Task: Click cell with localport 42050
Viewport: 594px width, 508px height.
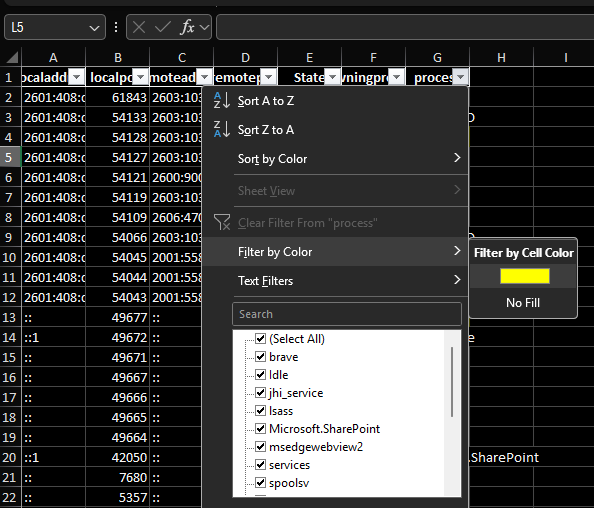Action: click(118, 457)
